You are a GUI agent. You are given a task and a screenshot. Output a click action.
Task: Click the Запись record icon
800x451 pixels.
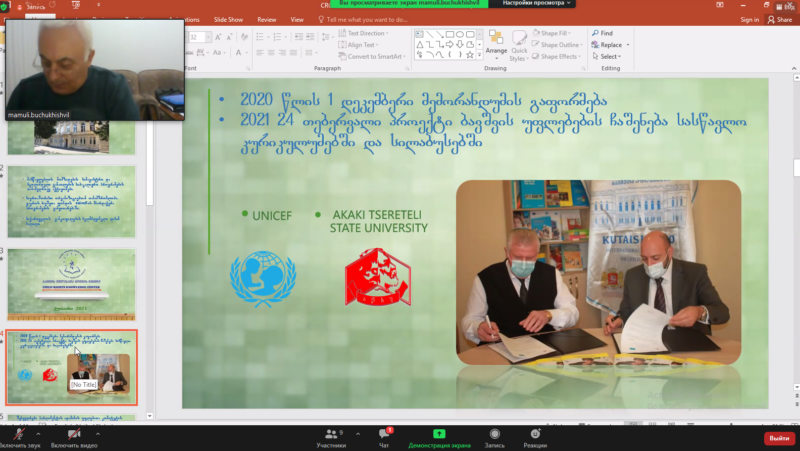[x=494, y=438]
